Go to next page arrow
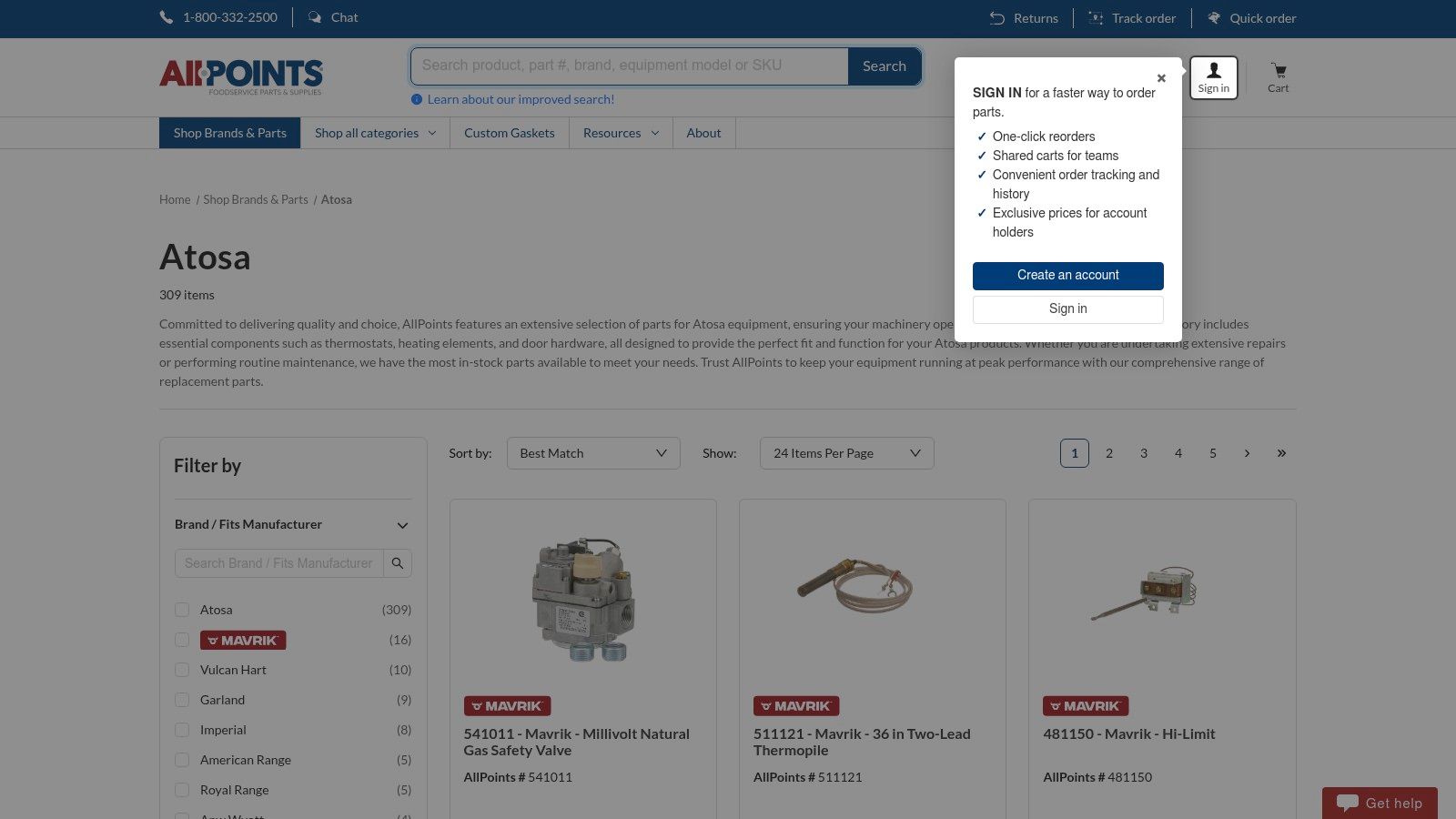The image size is (1456, 819). pos(1247,453)
